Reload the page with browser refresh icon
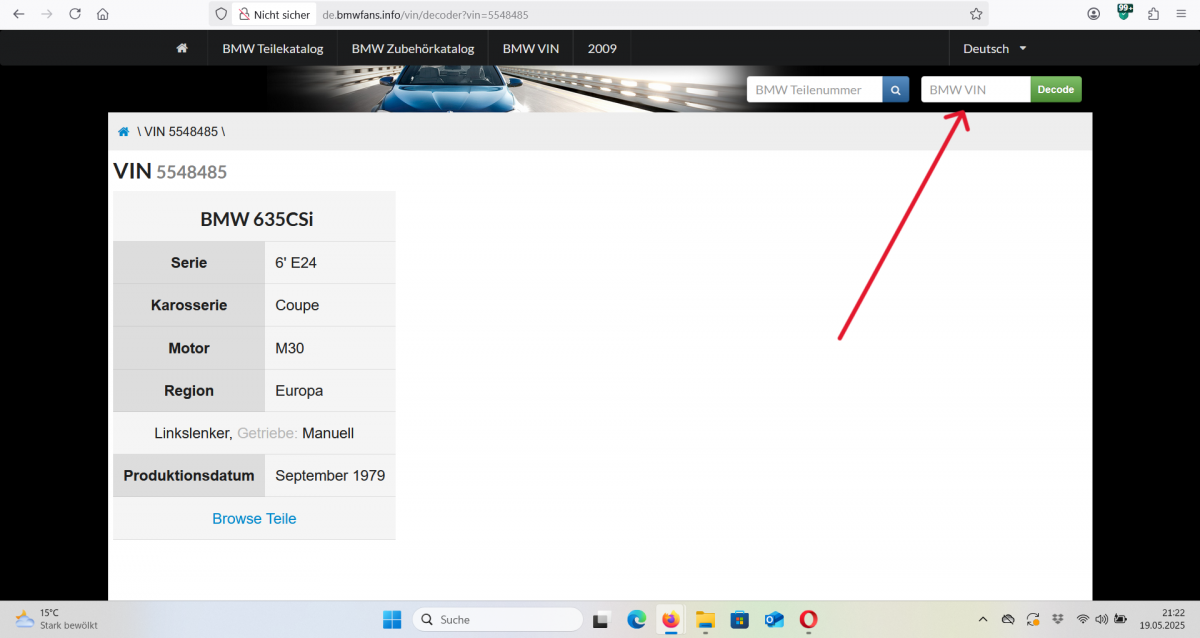This screenshot has height=638, width=1200. 75,14
